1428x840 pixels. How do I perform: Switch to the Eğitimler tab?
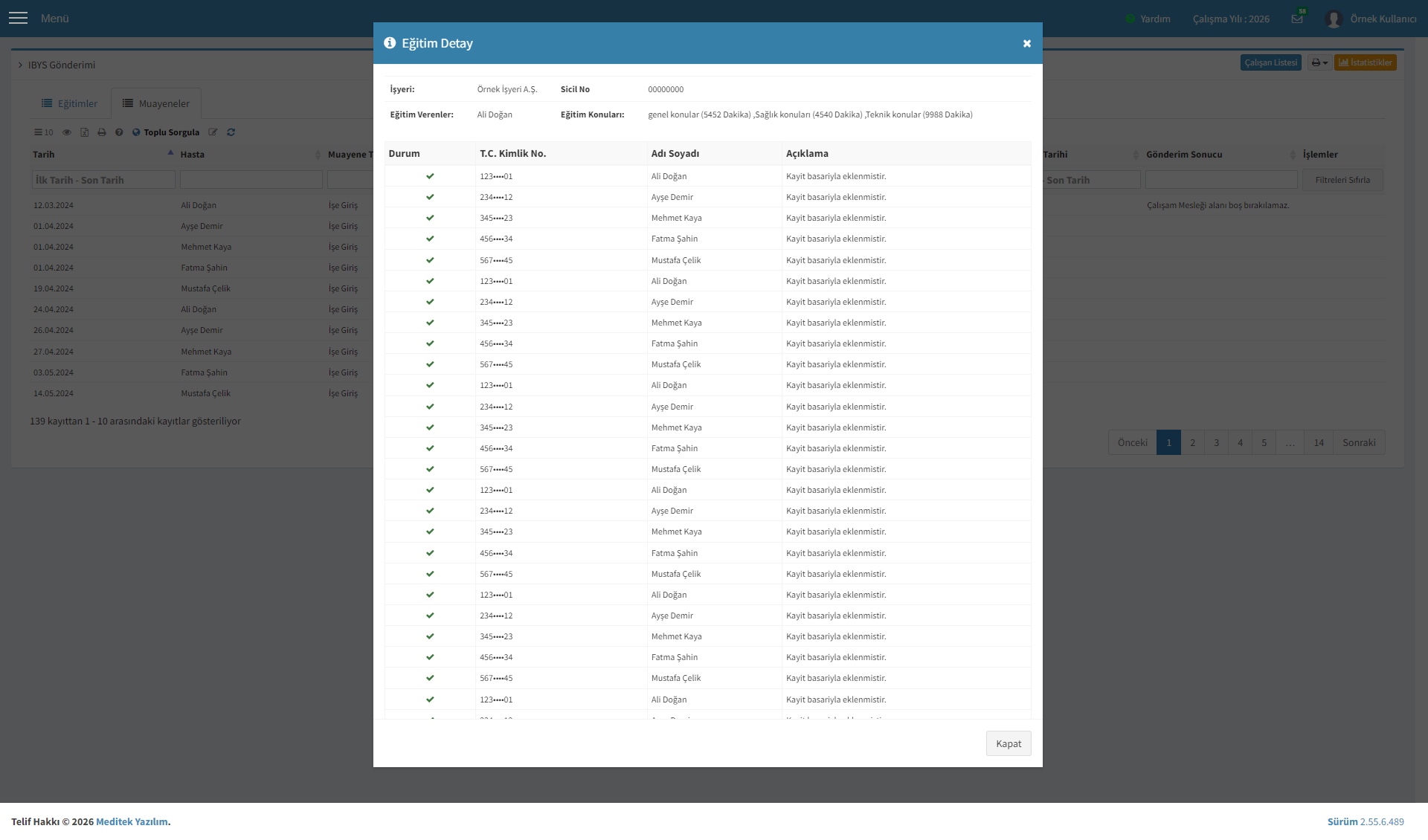pyautogui.click(x=69, y=103)
